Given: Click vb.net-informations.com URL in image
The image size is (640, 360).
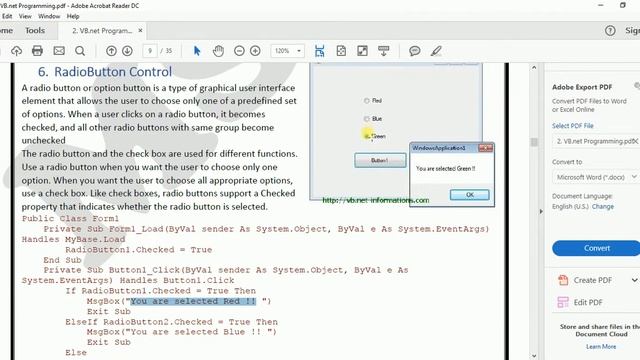Looking at the screenshot, I should click(x=376, y=200).
